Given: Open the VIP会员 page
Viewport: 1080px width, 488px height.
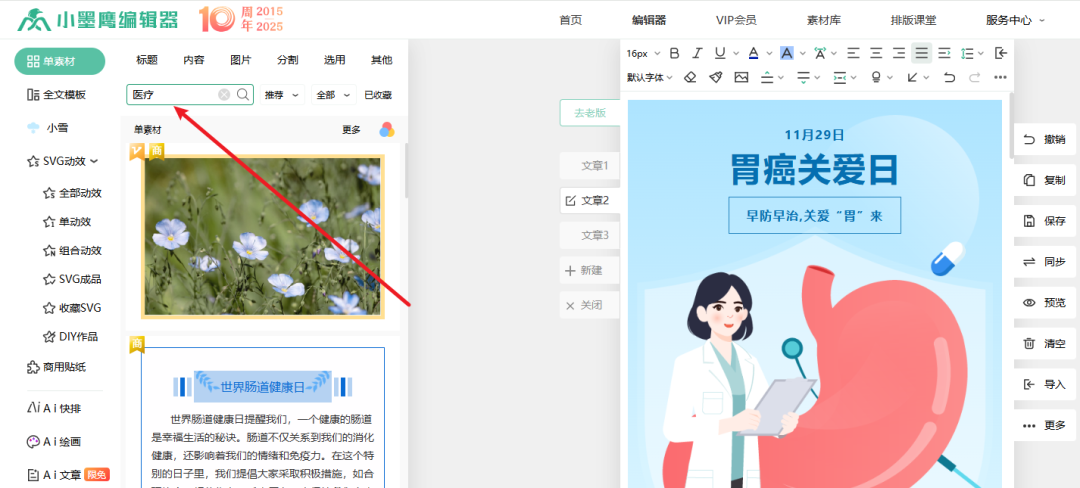Looking at the screenshot, I should [736, 20].
